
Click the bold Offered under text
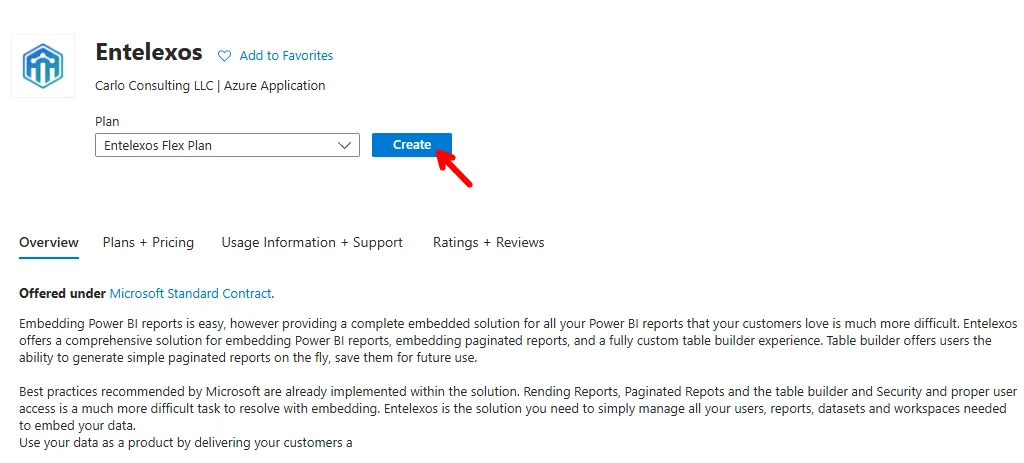[62, 293]
